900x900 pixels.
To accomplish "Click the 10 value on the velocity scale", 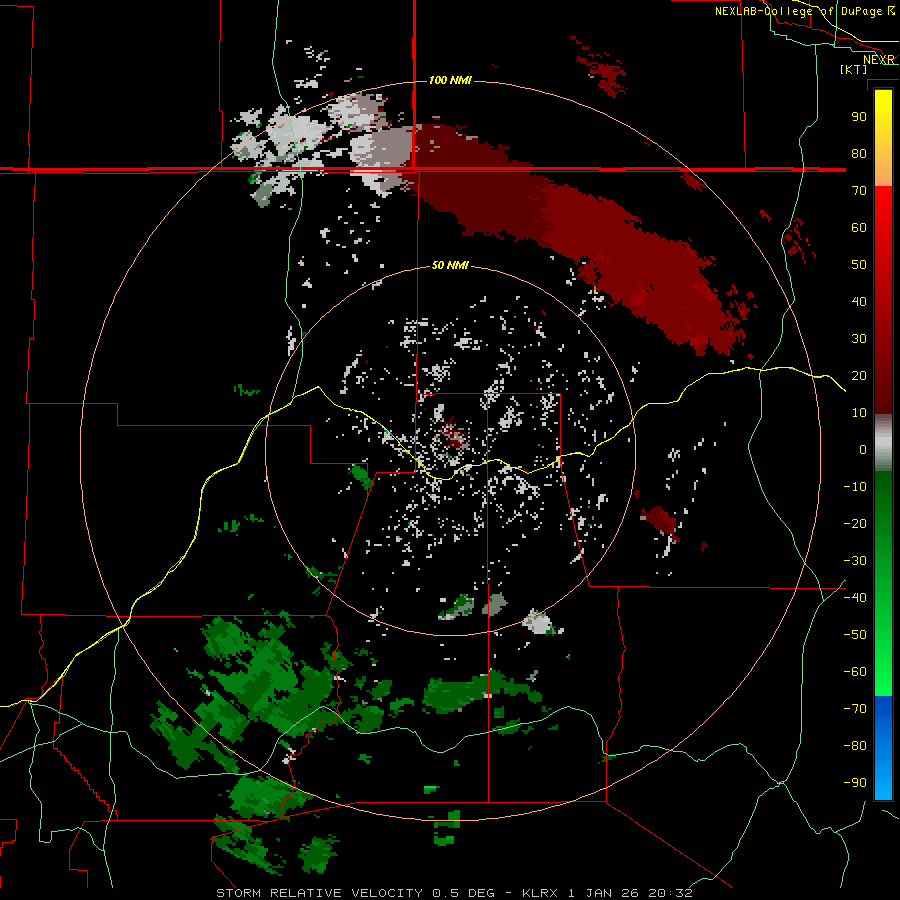I will click(859, 413).
